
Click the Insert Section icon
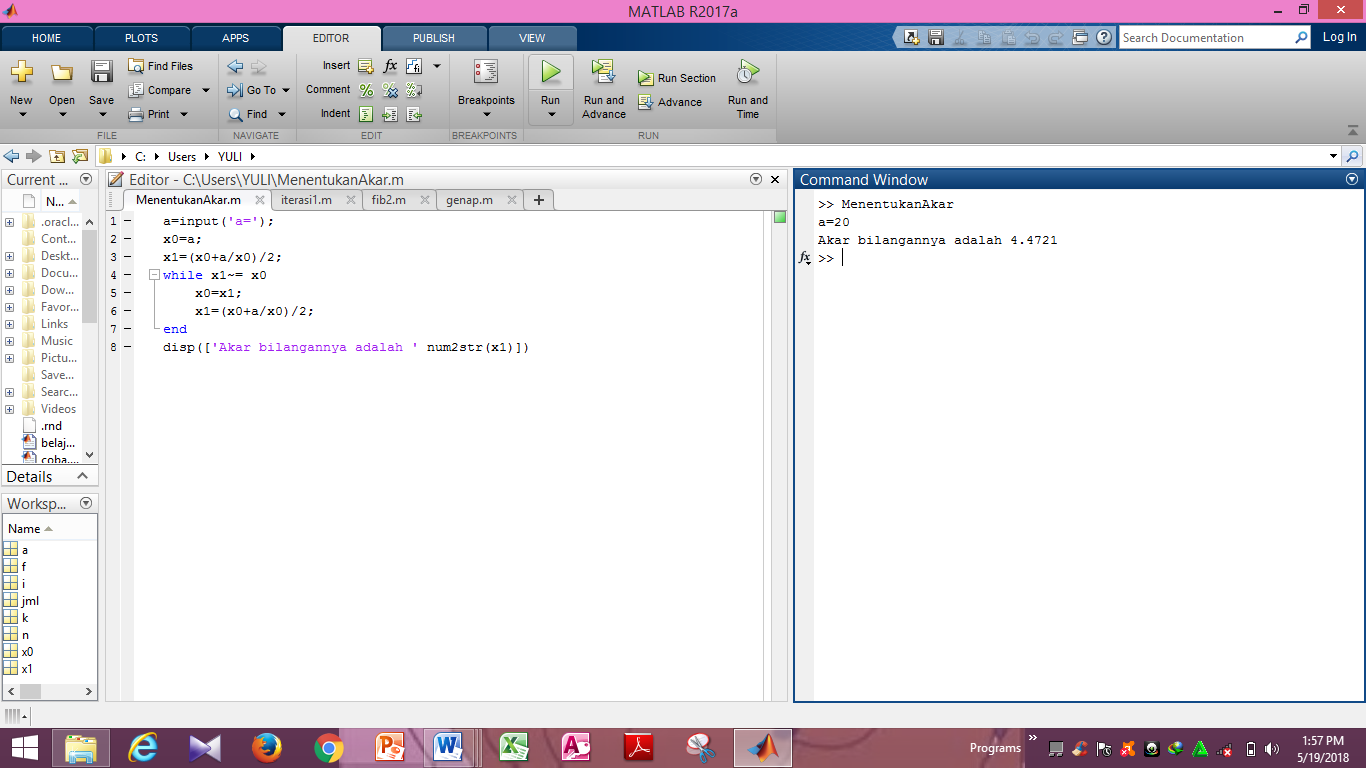[x=365, y=66]
